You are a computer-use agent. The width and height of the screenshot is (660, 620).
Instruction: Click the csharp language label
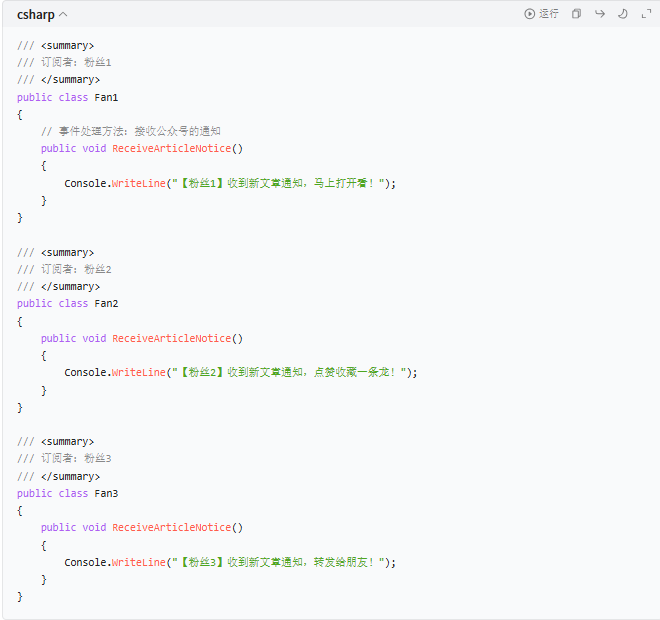(x=36, y=15)
